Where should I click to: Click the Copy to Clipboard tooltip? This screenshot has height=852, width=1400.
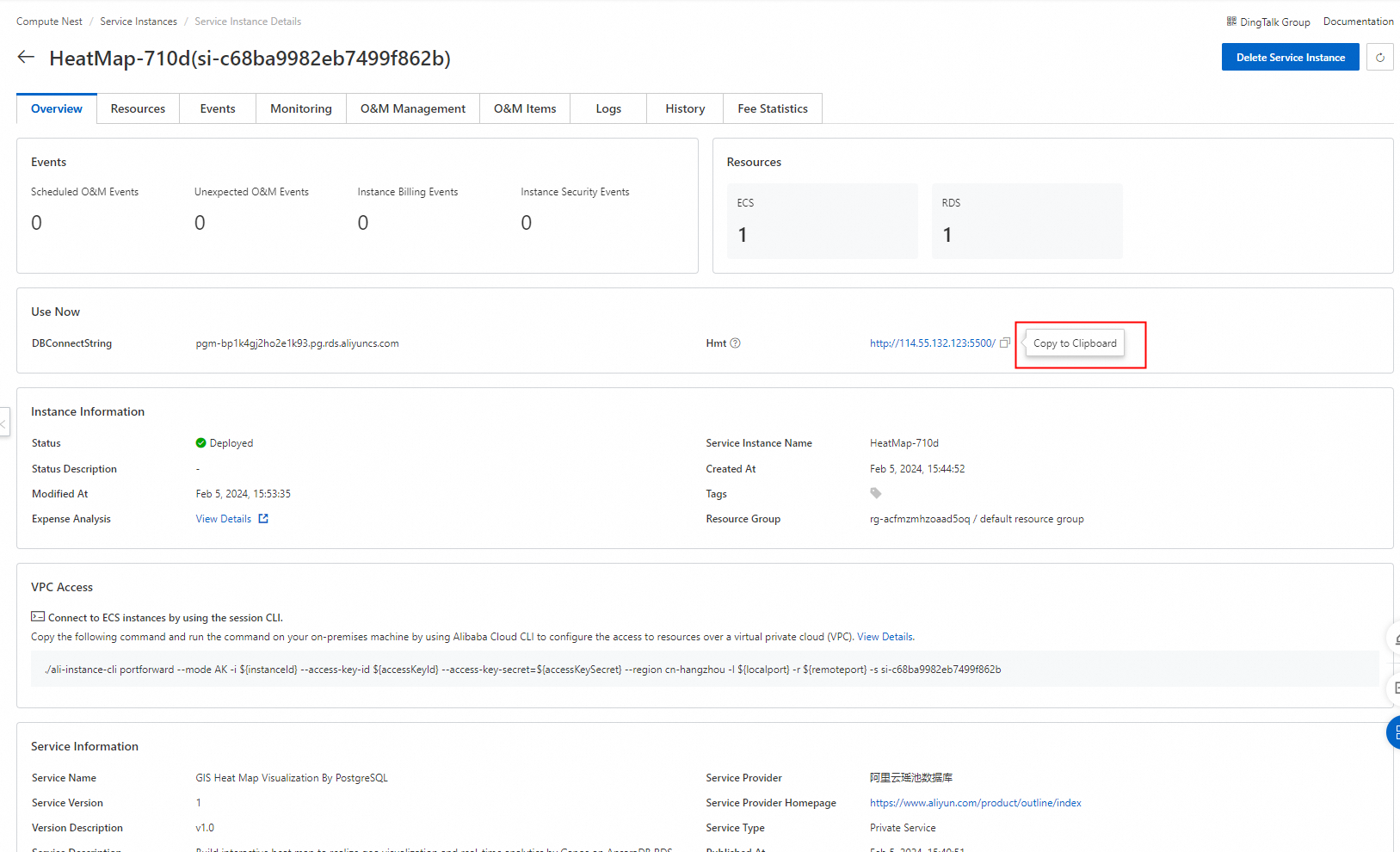1075,343
